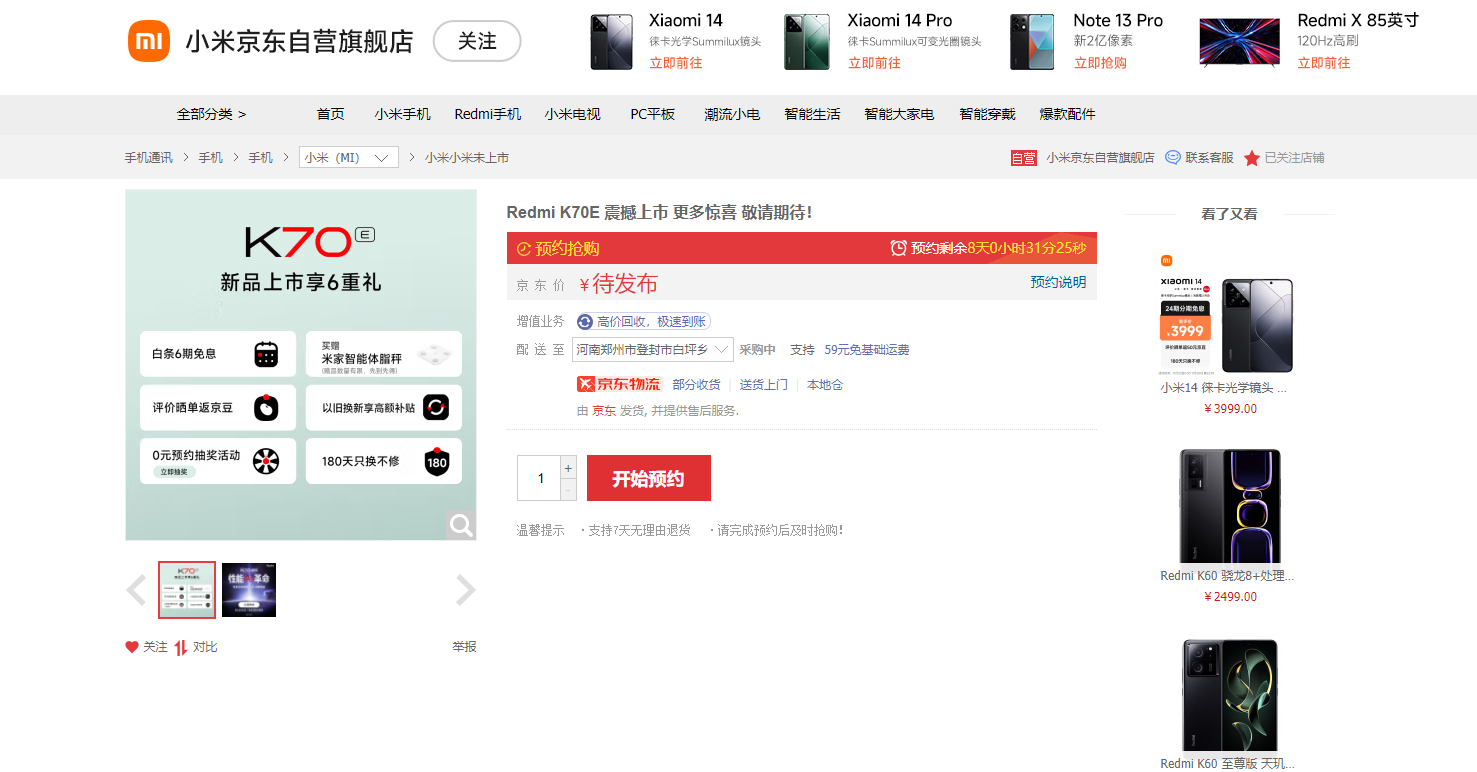Screen dimensions: 1477x772
Task: Click ¥2499.00 price under Redmi K60
Action: click(1230, 597)
